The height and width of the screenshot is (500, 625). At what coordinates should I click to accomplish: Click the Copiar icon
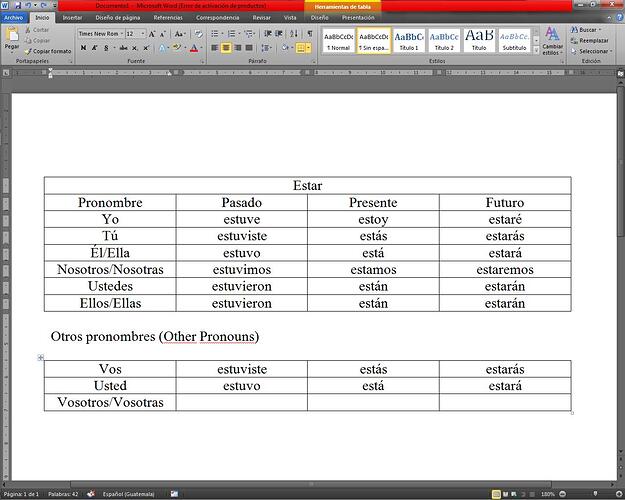click(x=28, y=40)
